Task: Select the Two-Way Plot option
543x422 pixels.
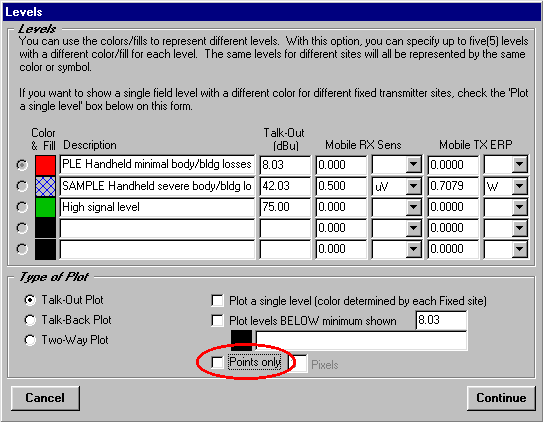Action: coord(30,340)
